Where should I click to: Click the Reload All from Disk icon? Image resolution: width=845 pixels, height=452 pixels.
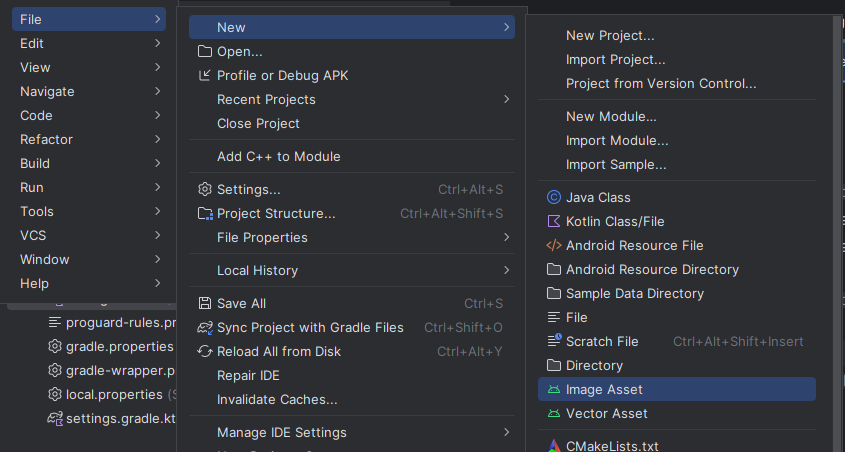coord(204,351)
